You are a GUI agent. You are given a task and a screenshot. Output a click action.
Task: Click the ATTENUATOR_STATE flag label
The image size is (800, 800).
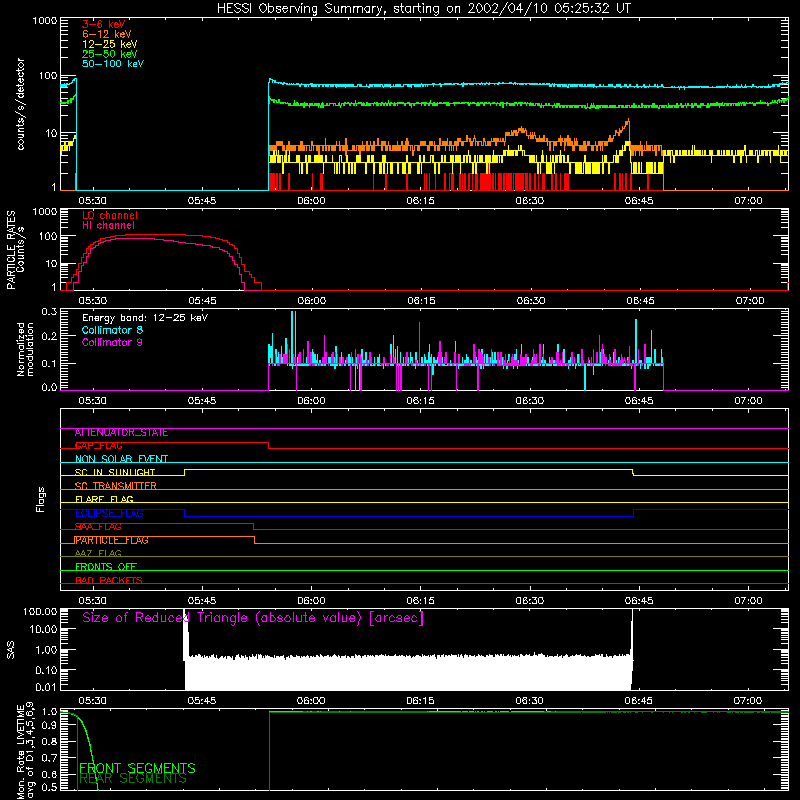pyautogui.click(x=121, y=433)
